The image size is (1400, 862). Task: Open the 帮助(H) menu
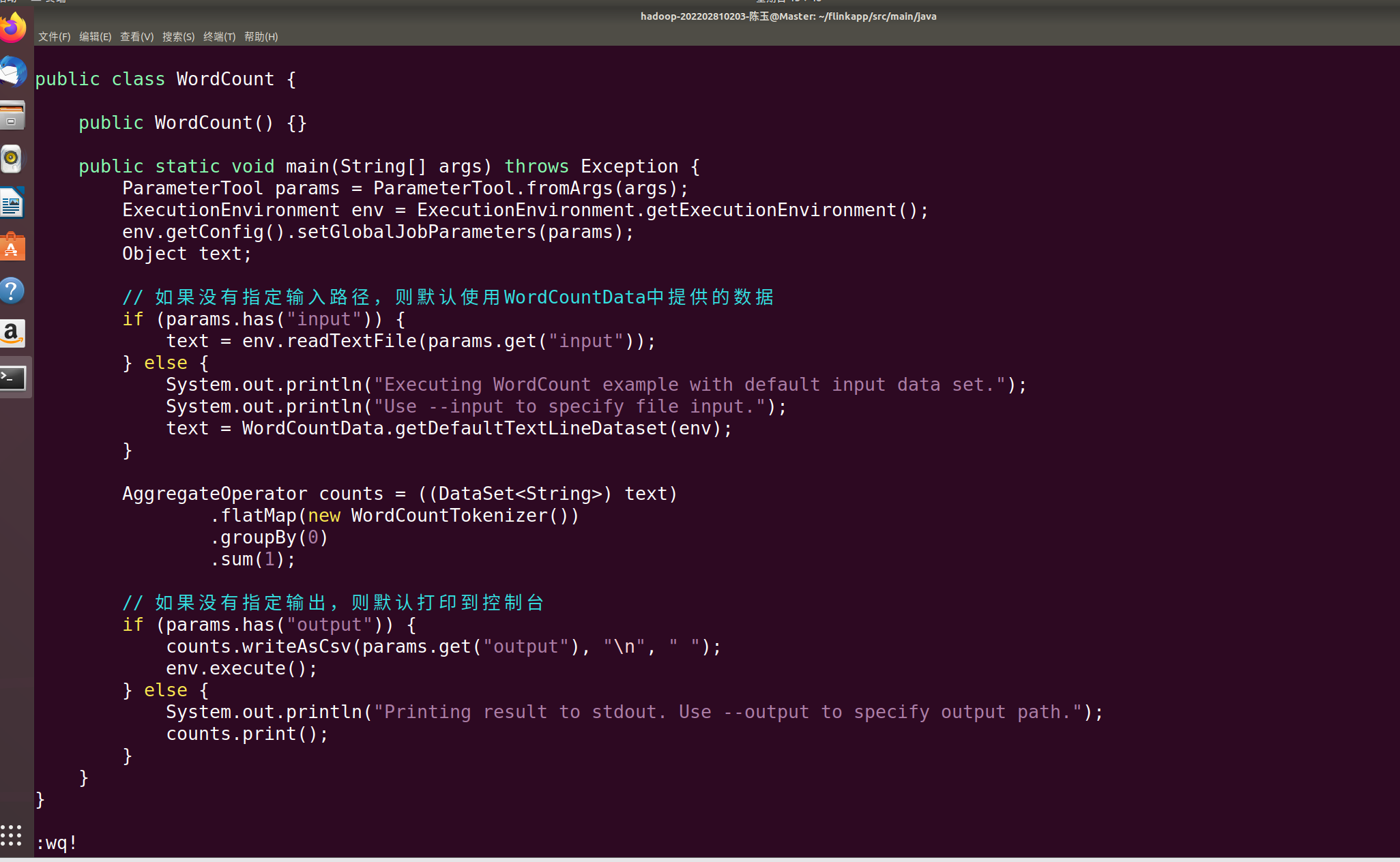(x=261, y=37)
